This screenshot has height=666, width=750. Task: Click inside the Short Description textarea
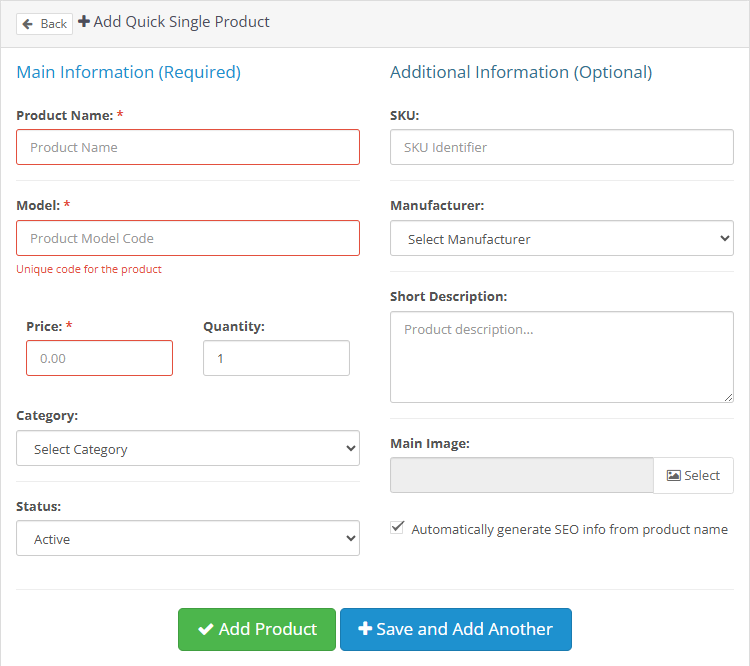pos(561,356)
